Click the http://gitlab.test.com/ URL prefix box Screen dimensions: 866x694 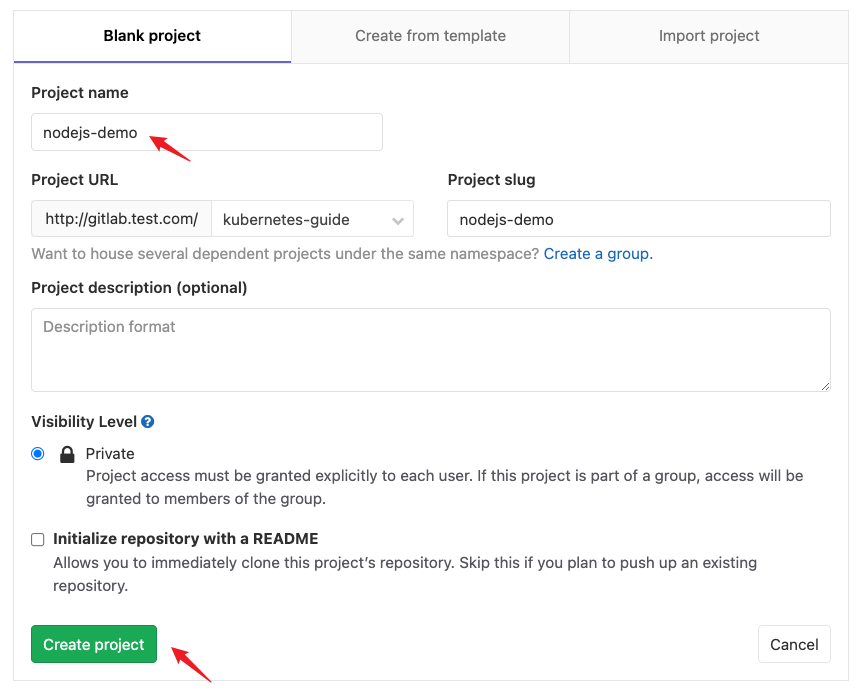pos(121,220)
